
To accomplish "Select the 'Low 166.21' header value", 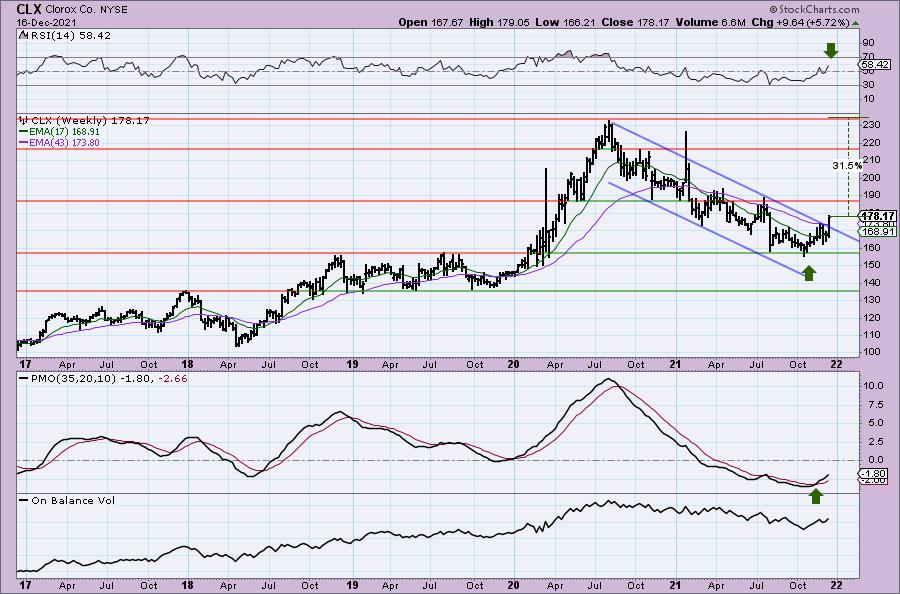I will pyautogui.click(x=565, y=22).
